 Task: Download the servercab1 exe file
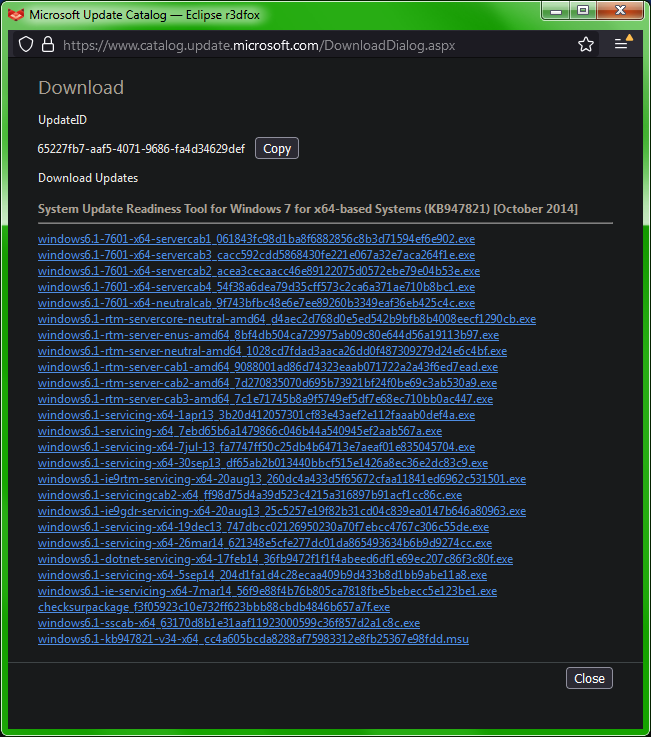click(256, 239)
